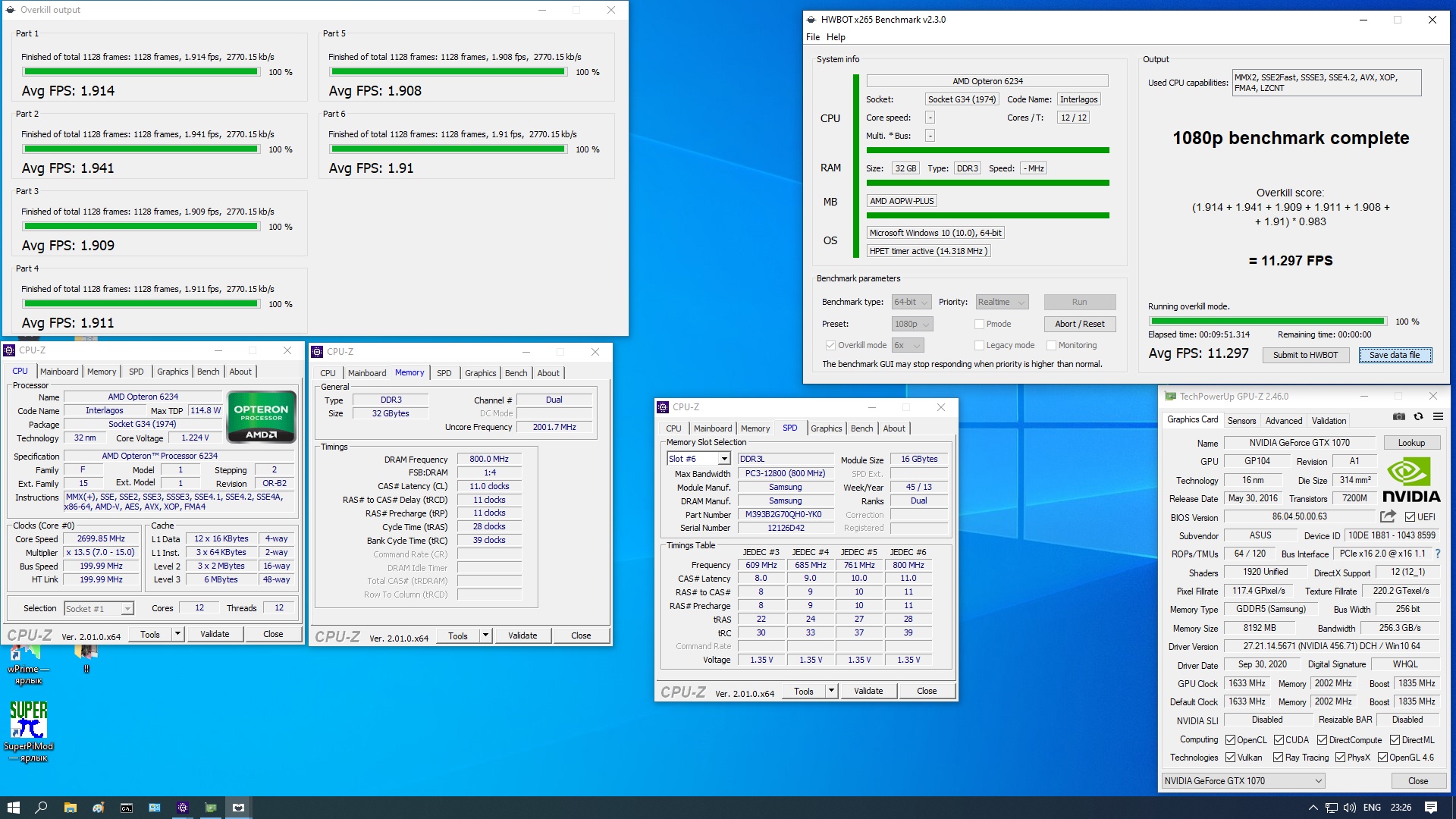This screenshot has width=1456, height=819.
Task: Click the Save data file button
Action: [x=1395, y=355]
